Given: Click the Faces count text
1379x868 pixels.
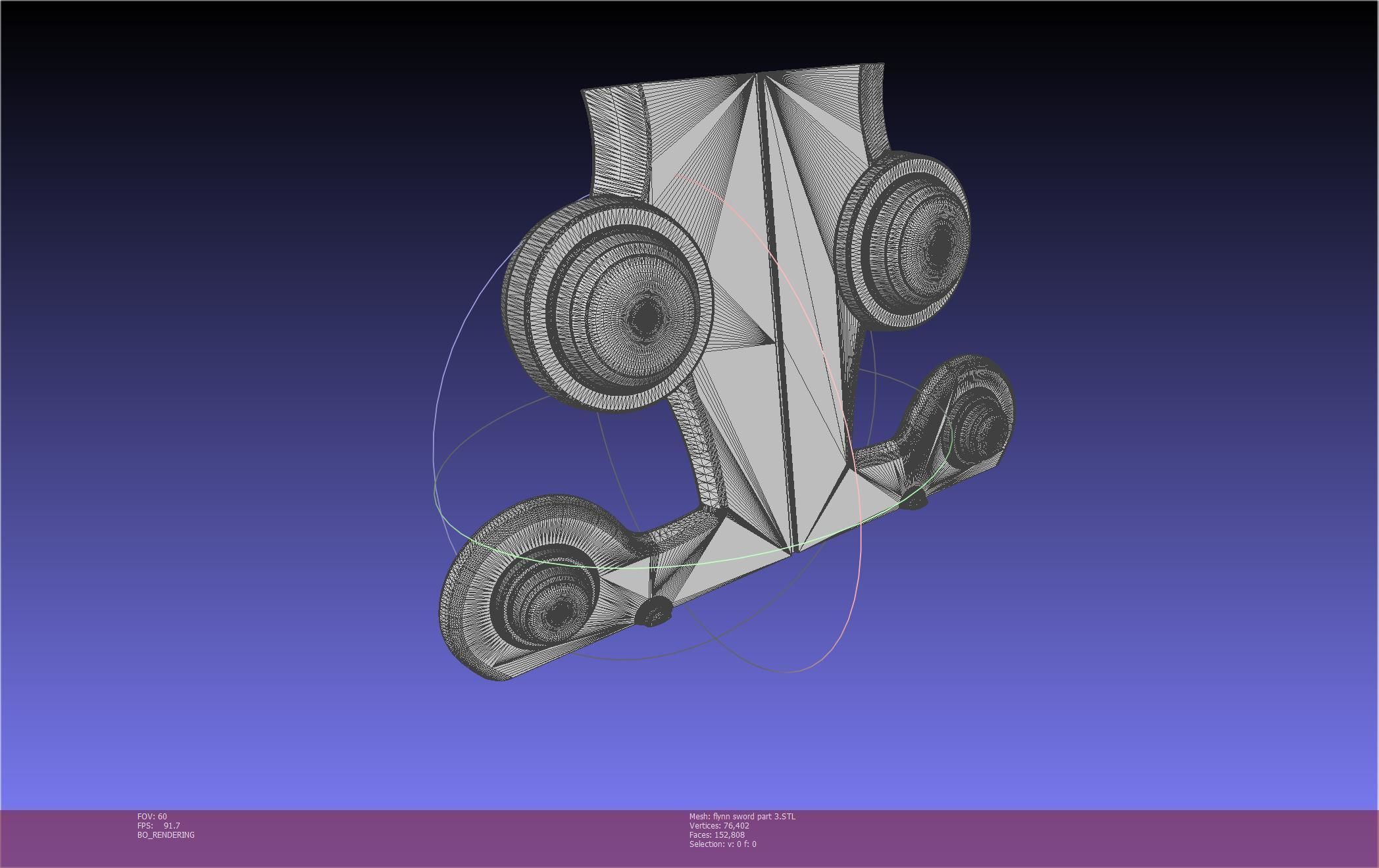Looking at the screenshot, I should point(716,834).
